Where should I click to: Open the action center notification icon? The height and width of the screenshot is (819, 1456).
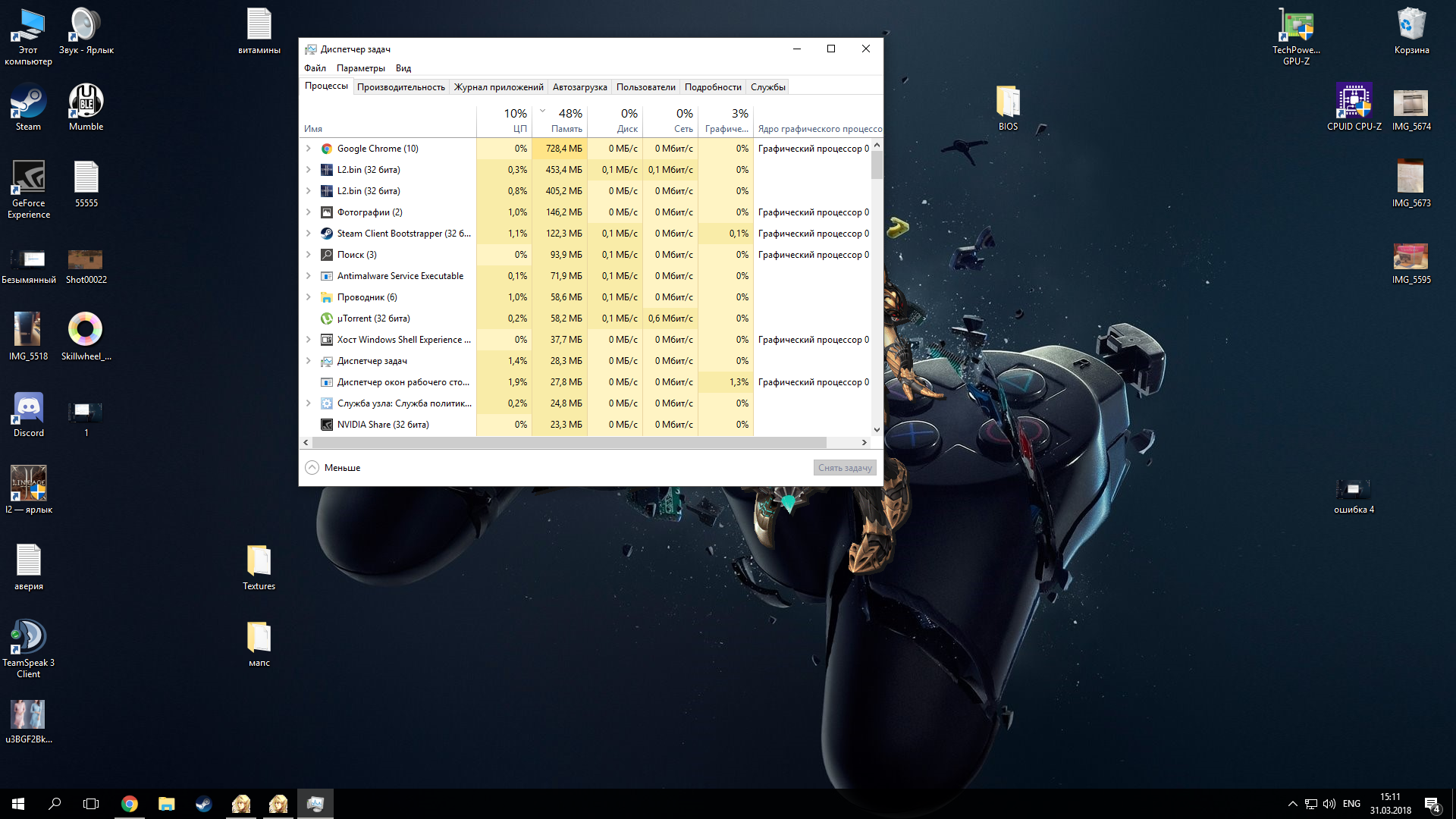[x=1432, y=804]
